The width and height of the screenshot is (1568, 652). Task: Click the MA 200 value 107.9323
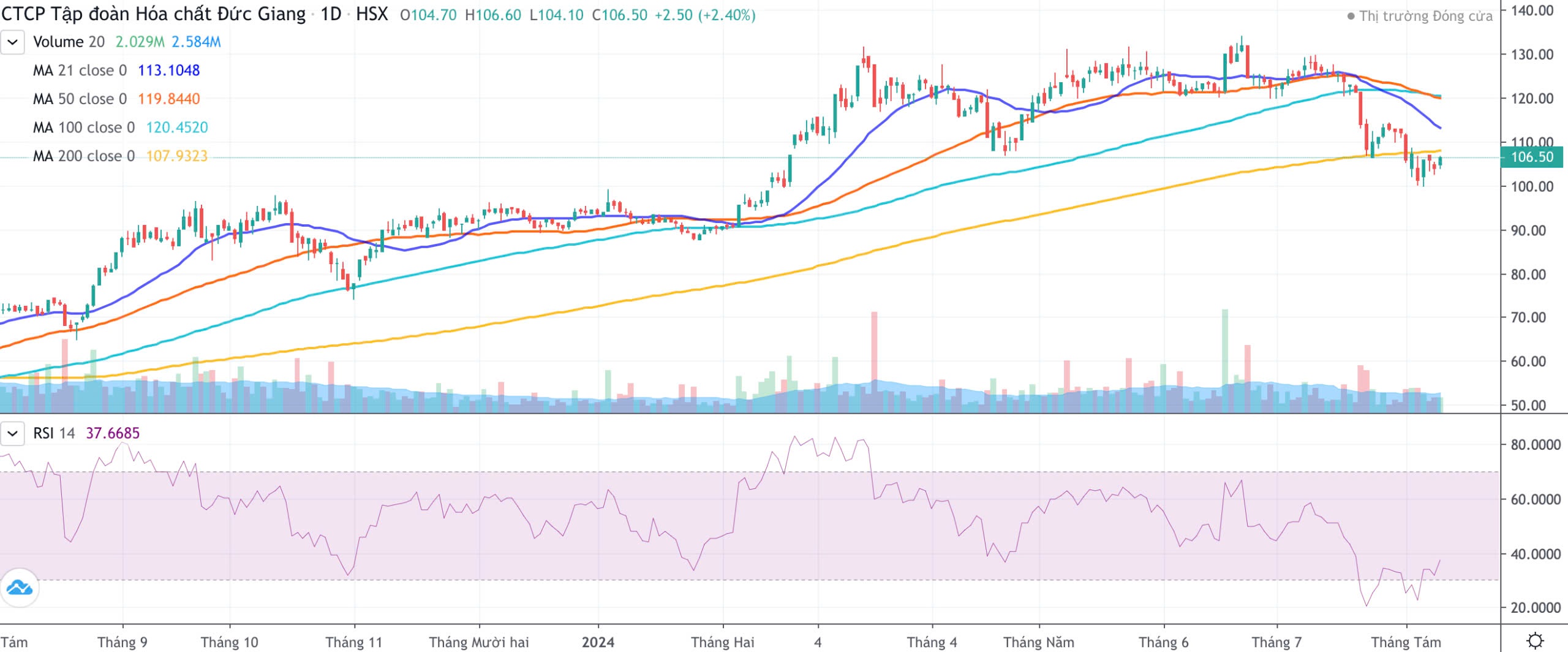(177, 156)
